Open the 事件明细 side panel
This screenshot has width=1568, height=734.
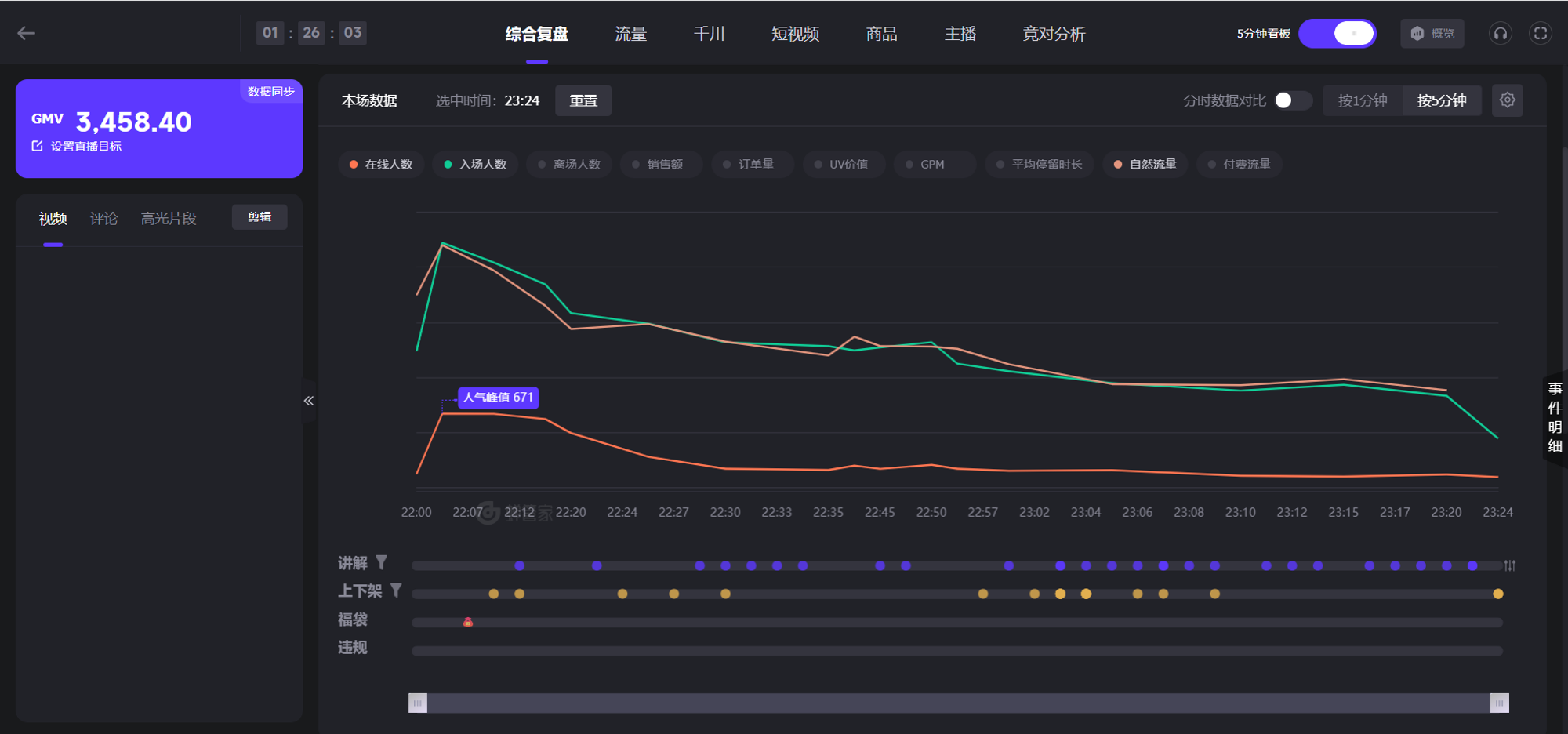point(1555,417)
